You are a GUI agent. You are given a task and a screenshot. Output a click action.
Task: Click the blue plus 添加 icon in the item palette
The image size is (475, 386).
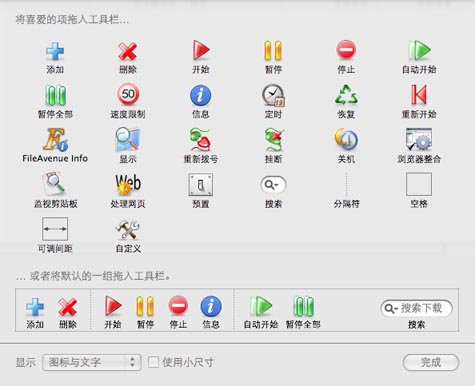click(55, 51)
